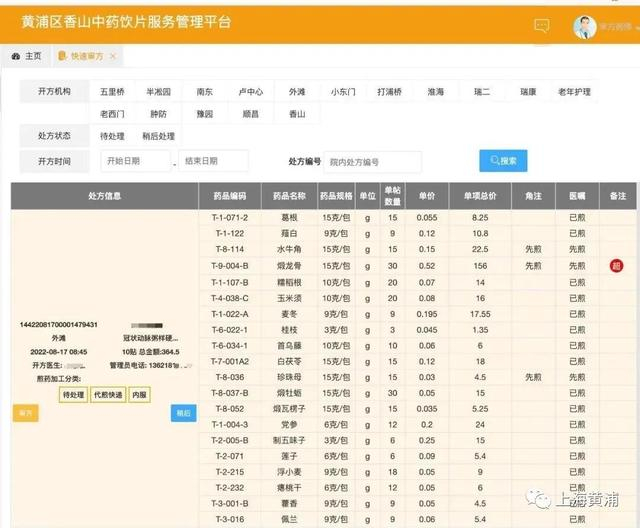Viewport: 640px width, 528px height.
Task: Filter institutions by 半淞园
Action: 158,92
